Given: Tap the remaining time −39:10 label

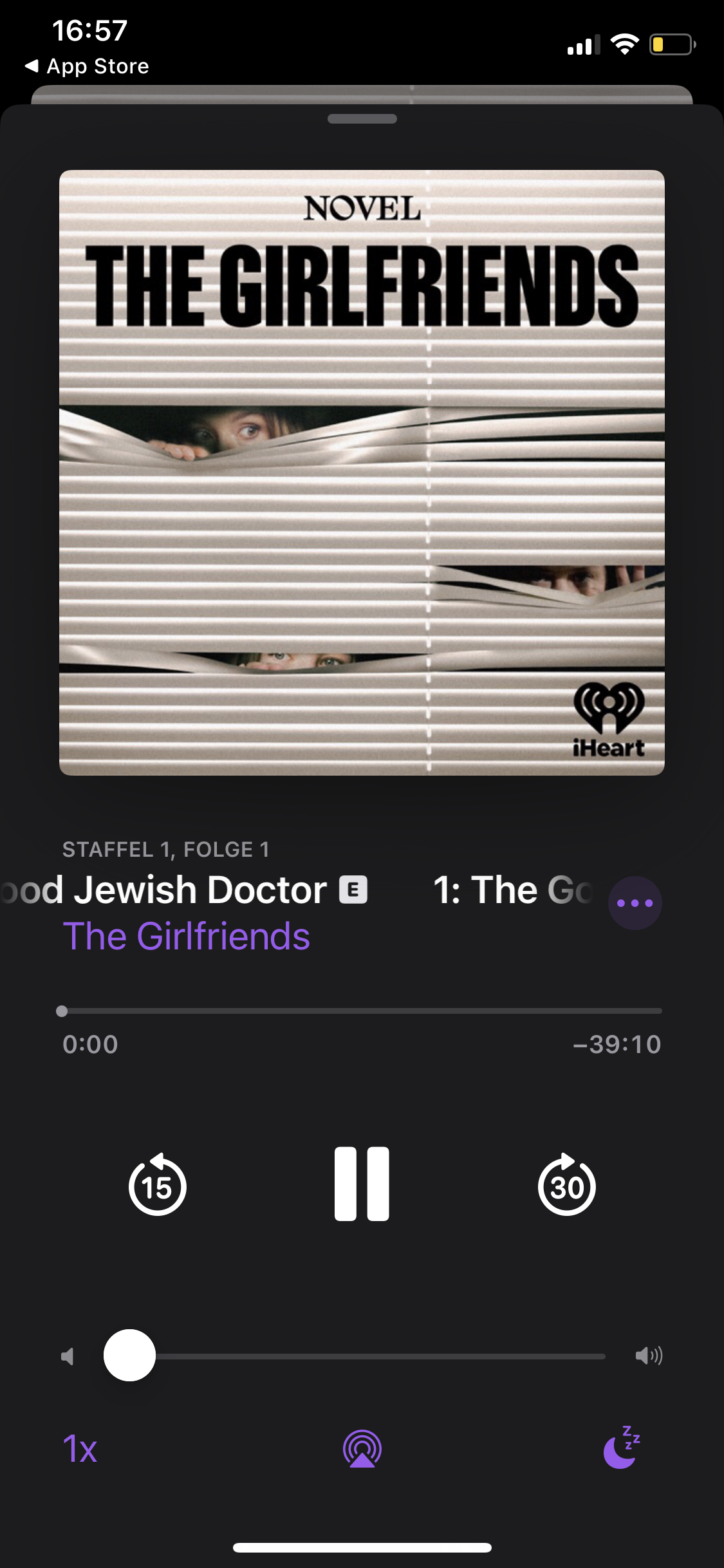Looking at the screenshot, I should 617,1044.
